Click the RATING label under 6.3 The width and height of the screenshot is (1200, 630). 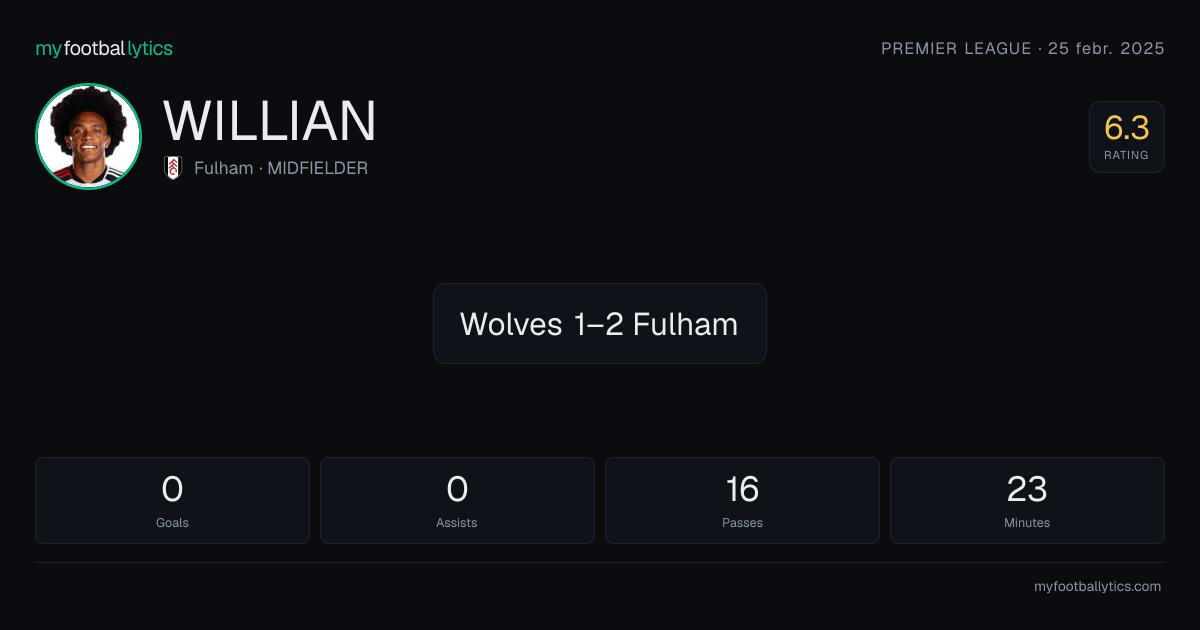coord(1126,155)
